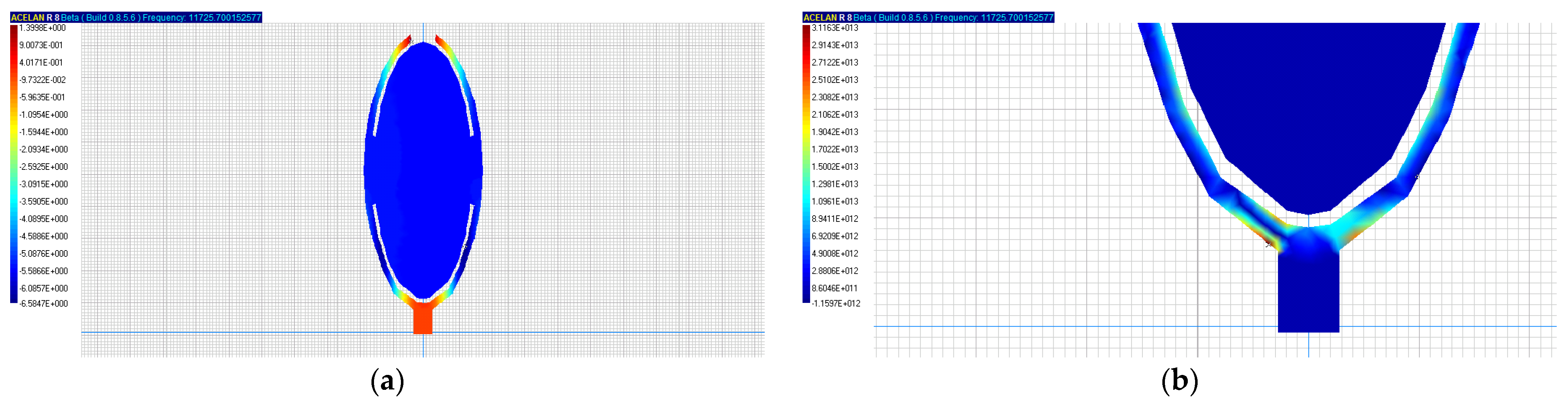The width and height of the screenshot is (1568, 408).
Task: Select legend value -5.0876E+000
Action: [43, 253]
